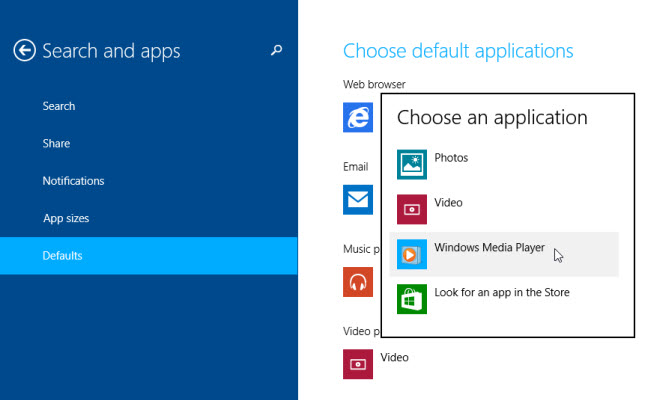This screenshot has height=400, width=660.
Task: Select the highlighted Defaults sidebar item
Action: pos(62,256)
